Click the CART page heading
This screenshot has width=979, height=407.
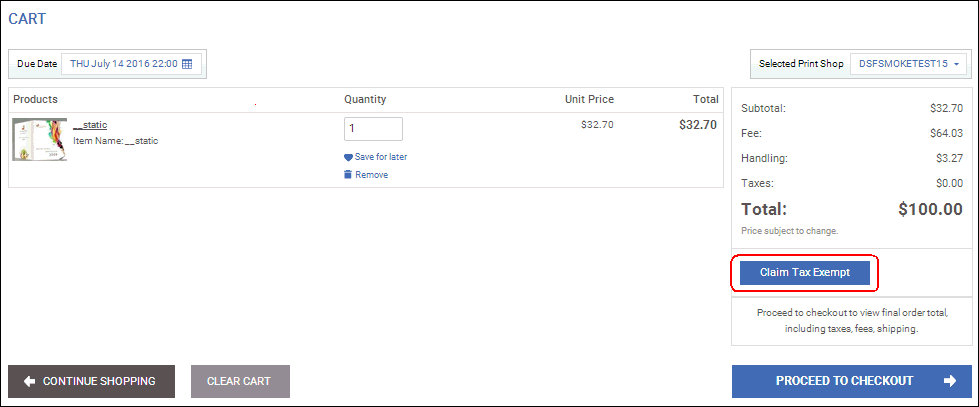[x=27, y=19]
